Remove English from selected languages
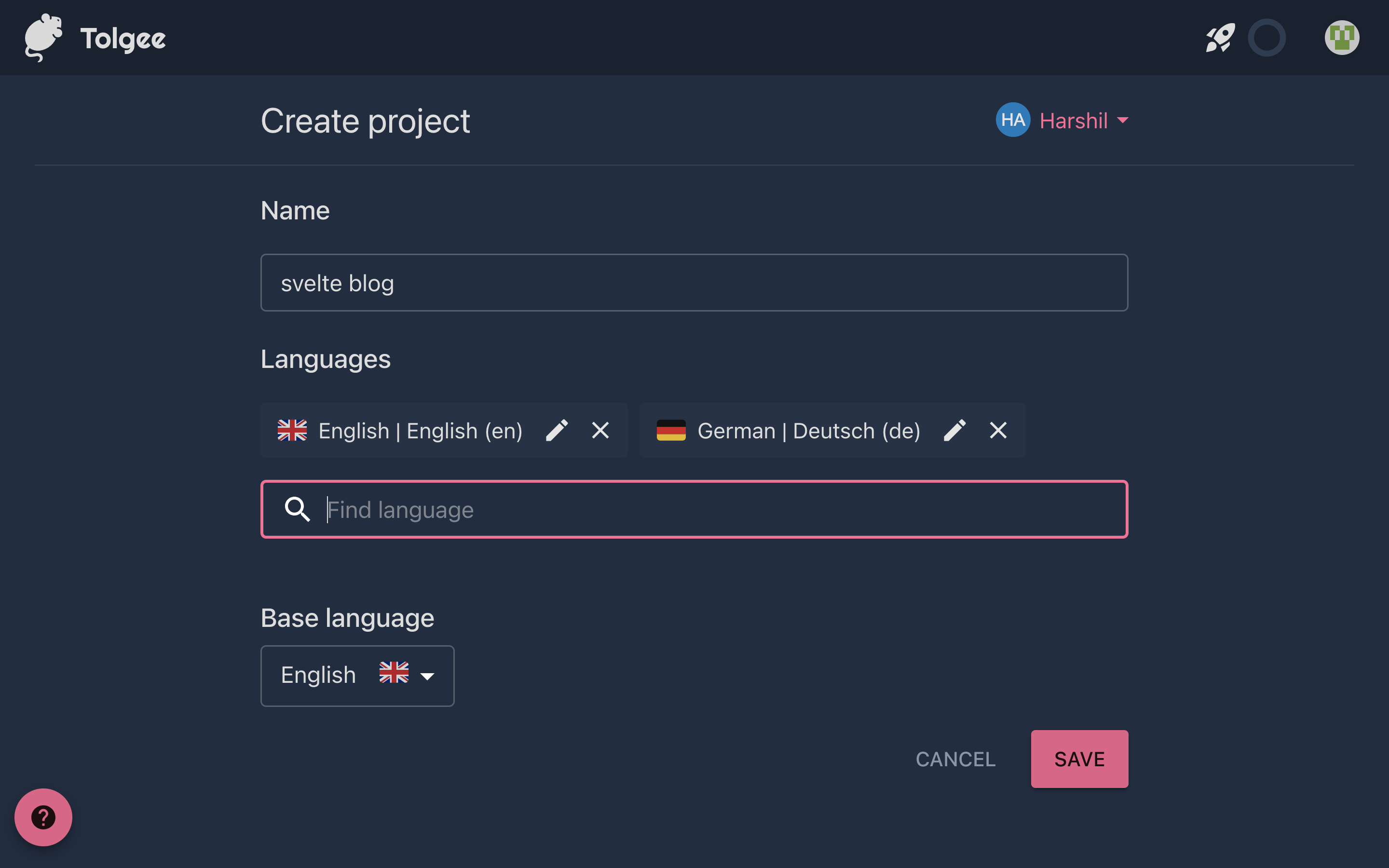This screenshot has width=1389, height=868. (600, 431)
